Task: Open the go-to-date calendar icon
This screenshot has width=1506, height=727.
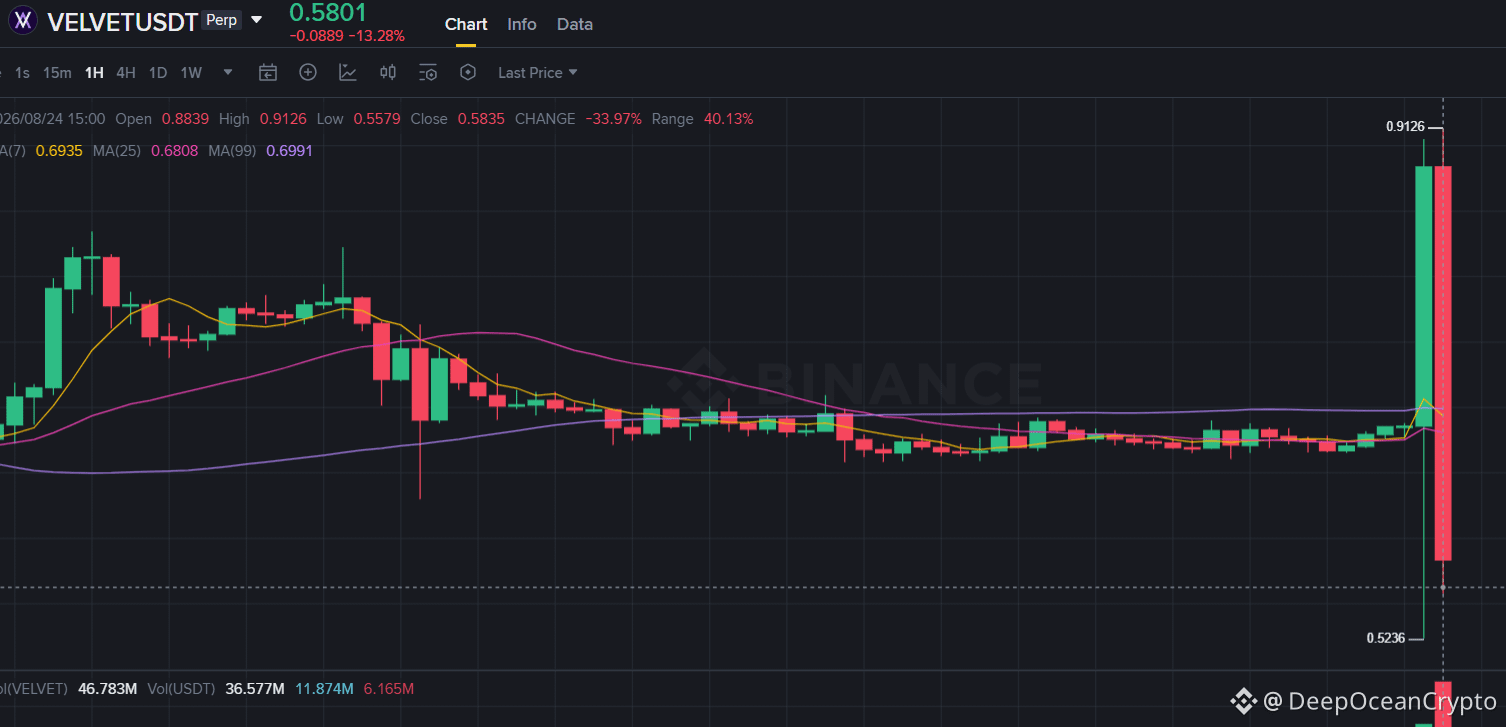Action: click(267, 72)
